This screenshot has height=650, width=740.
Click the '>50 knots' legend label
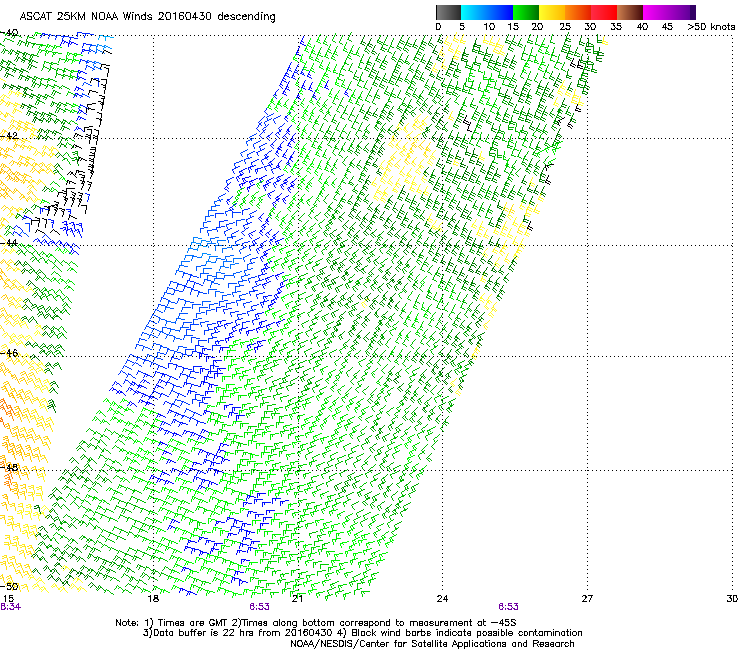point(711,27)
